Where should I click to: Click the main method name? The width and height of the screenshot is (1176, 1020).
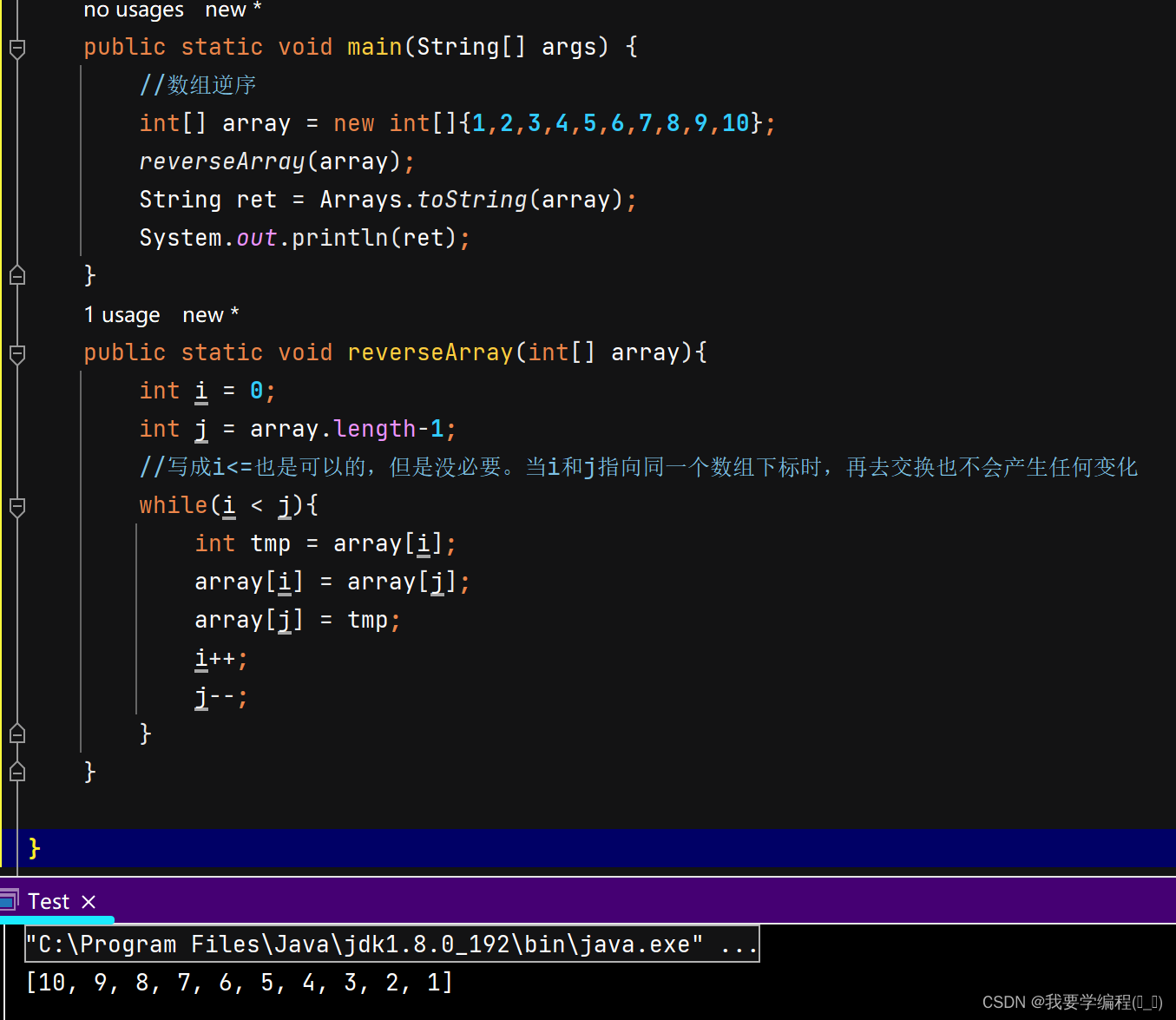[x=375, y=47]
